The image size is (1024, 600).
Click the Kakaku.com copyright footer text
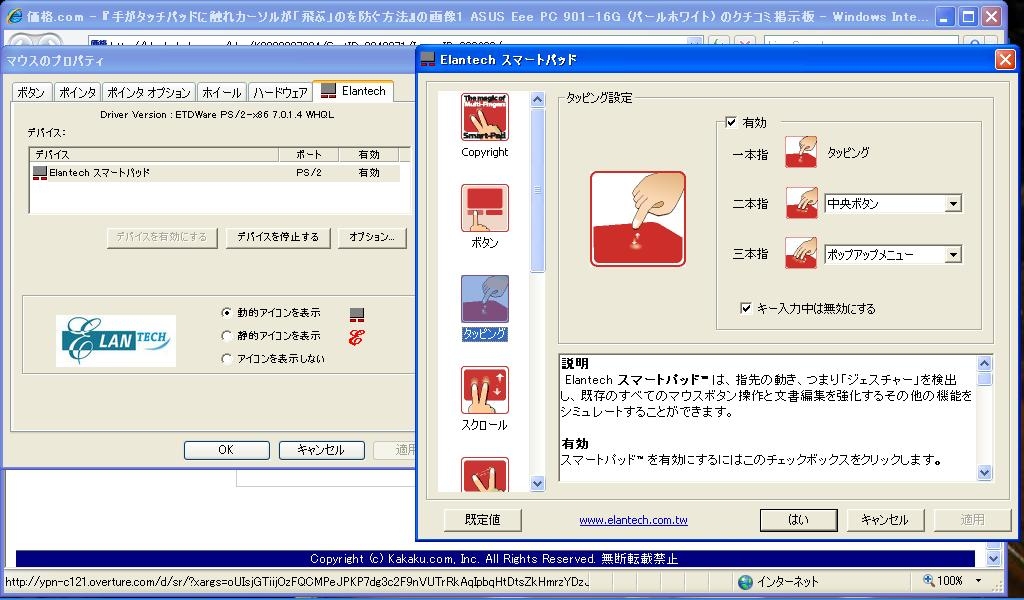pyautogui.click(x=494, y=559)
